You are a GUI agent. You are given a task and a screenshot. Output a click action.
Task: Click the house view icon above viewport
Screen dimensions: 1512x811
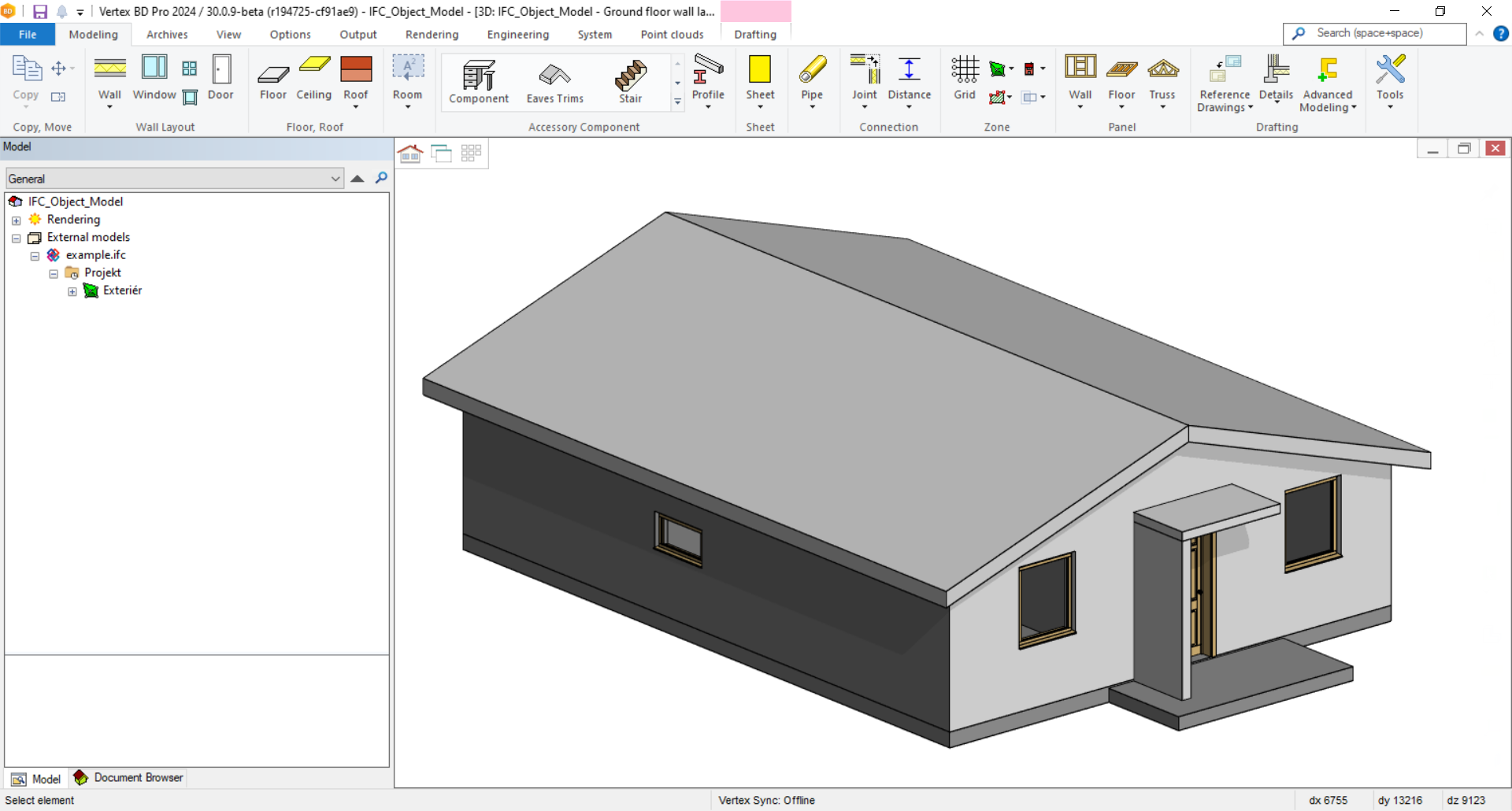410,154
